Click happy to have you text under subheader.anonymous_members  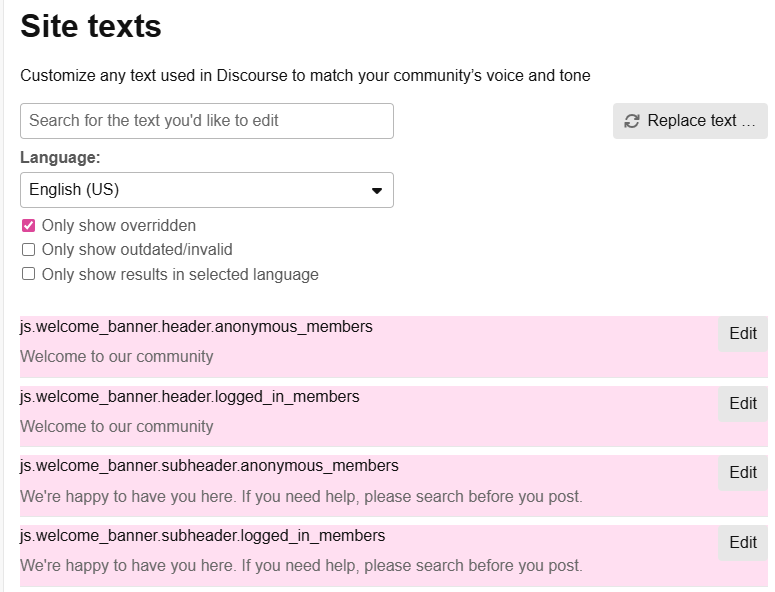click(301, 496)
